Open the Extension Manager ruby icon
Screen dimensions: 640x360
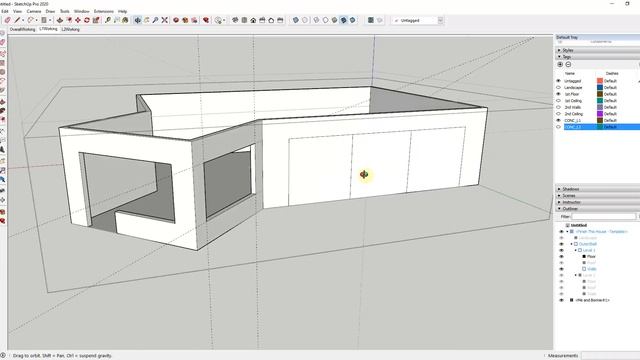[x=206, y=20]
